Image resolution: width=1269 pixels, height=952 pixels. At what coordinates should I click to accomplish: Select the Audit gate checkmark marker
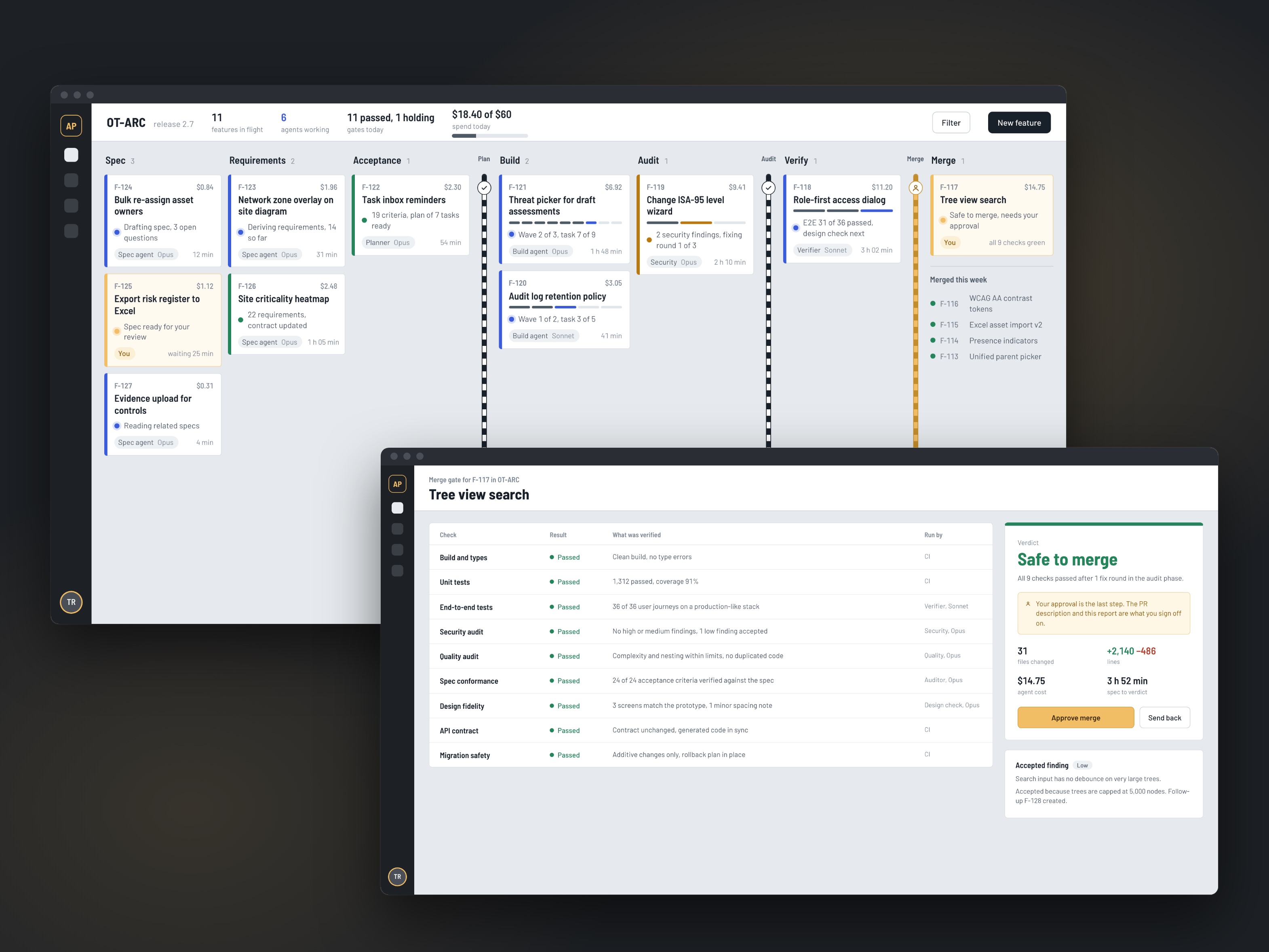[x=768, y=187]
